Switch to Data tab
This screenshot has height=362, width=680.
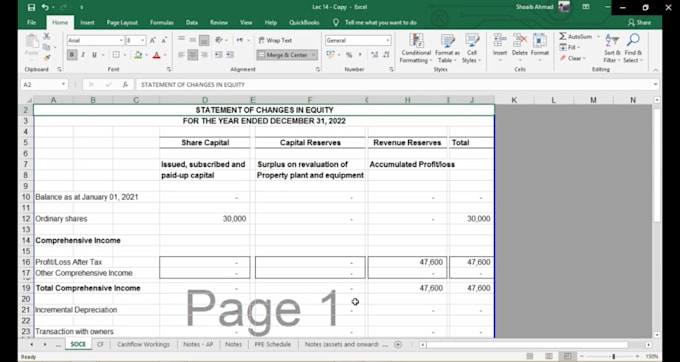click(x=192, y=23)
